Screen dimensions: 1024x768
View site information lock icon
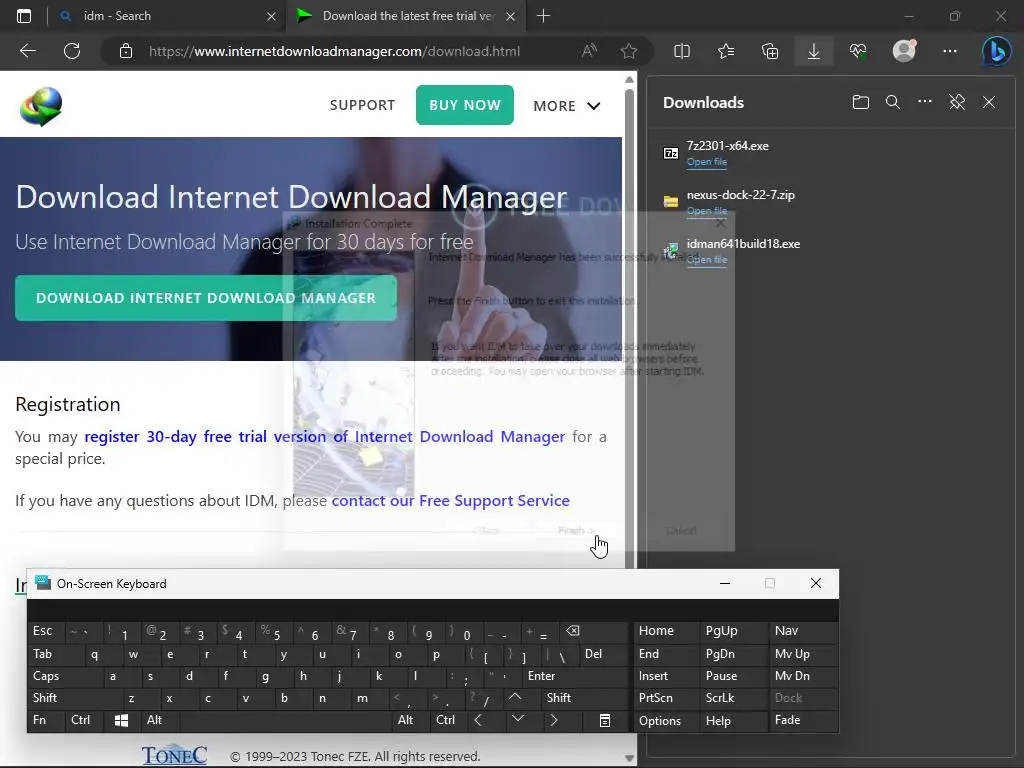[126, 51]
